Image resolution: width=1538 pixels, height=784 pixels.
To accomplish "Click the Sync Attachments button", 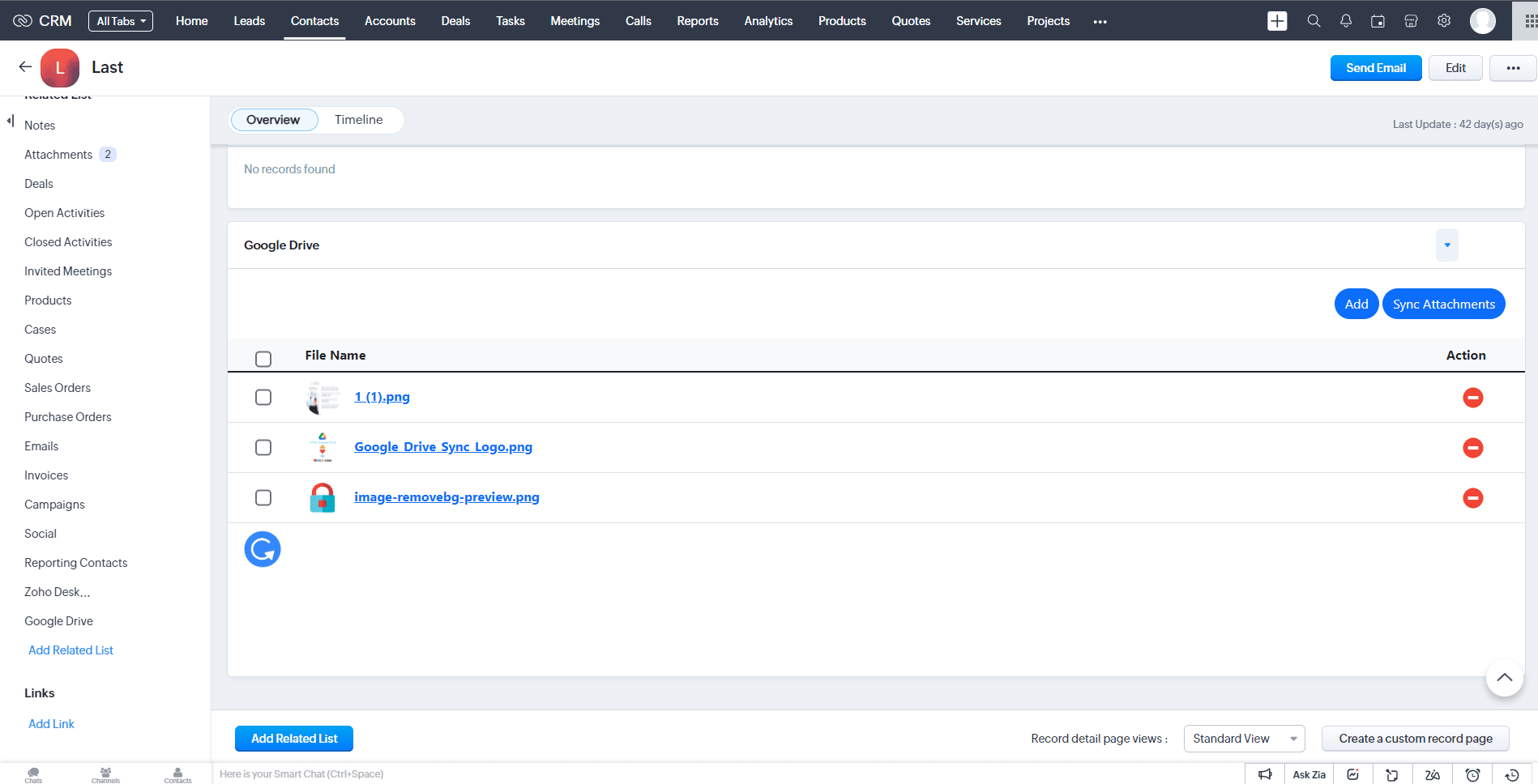I will (1444, 304).
